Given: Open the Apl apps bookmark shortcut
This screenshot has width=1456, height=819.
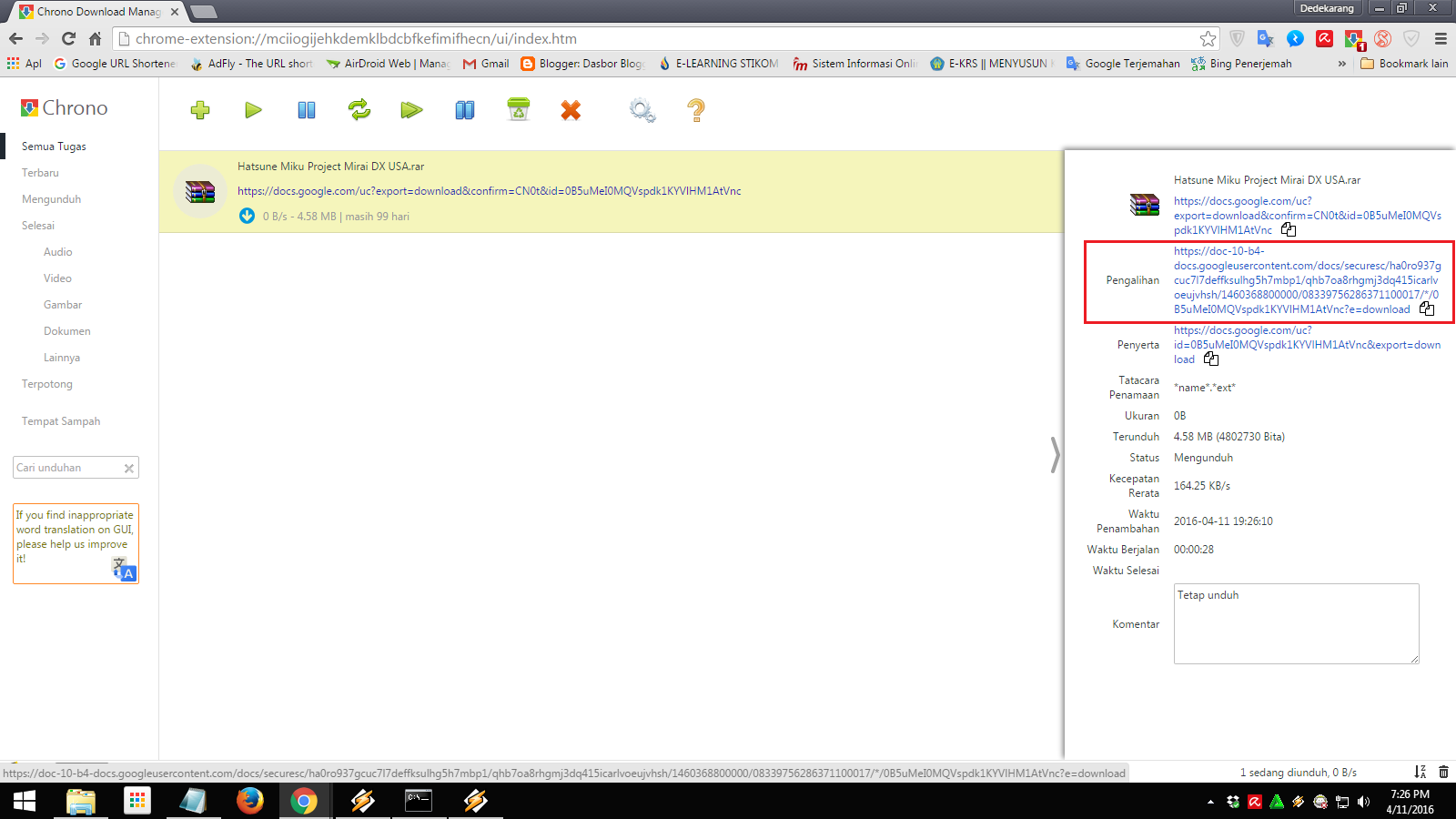Looking at the screenshot, I should tap(25, 64).
